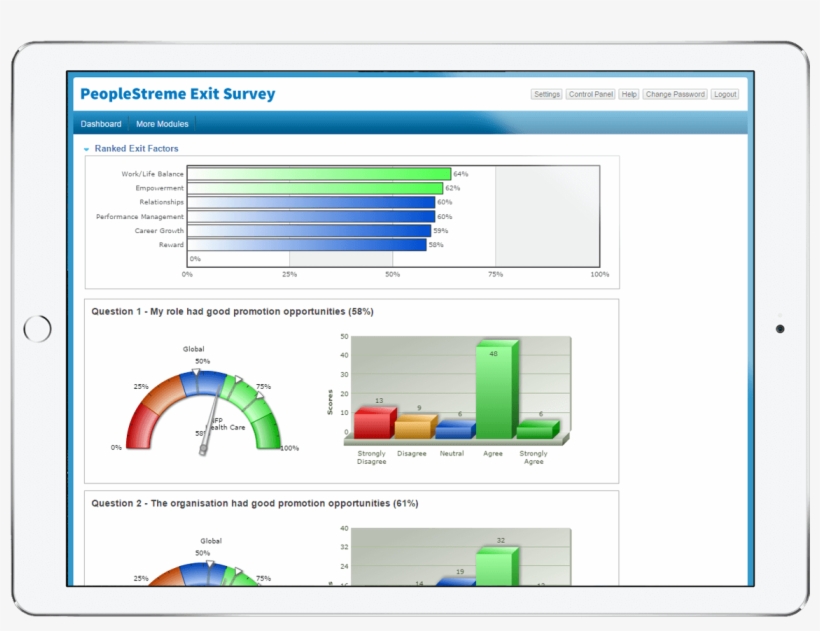Click the Performance Management bar
Image resolution: width=820 pixels, height=631 pixels.
(310, 216)
